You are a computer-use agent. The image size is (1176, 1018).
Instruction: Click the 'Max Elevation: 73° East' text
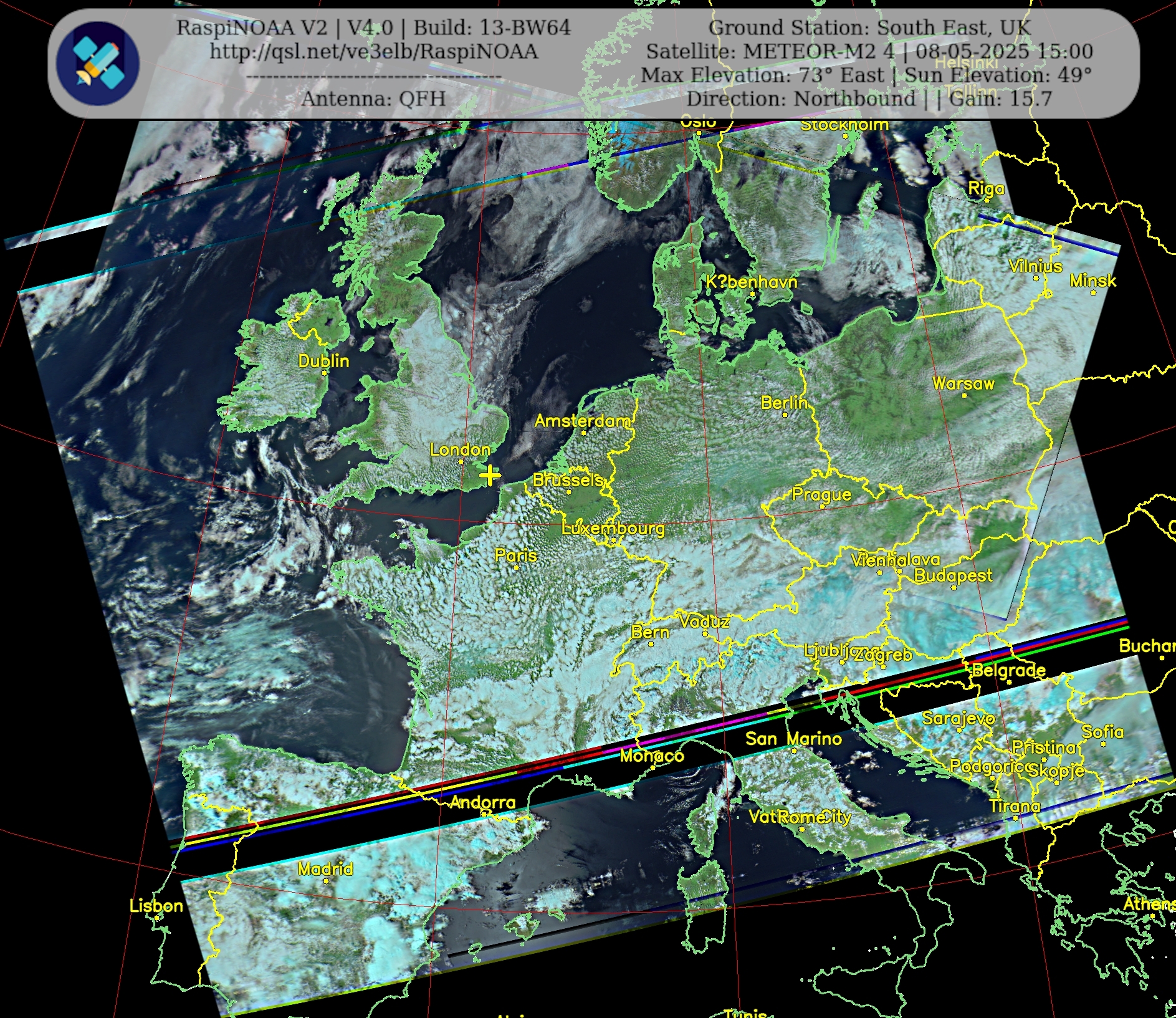click(762, 75)
